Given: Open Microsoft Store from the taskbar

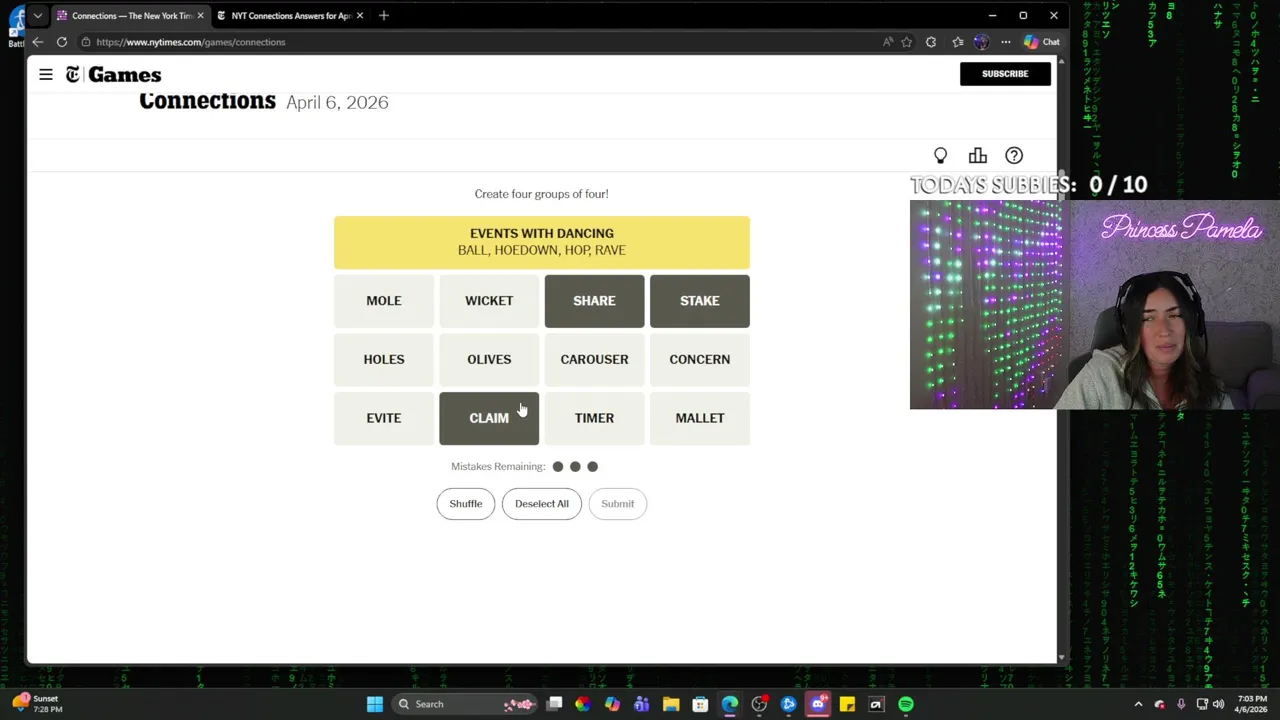Looking at the screenshot, I should pos(700,704).
